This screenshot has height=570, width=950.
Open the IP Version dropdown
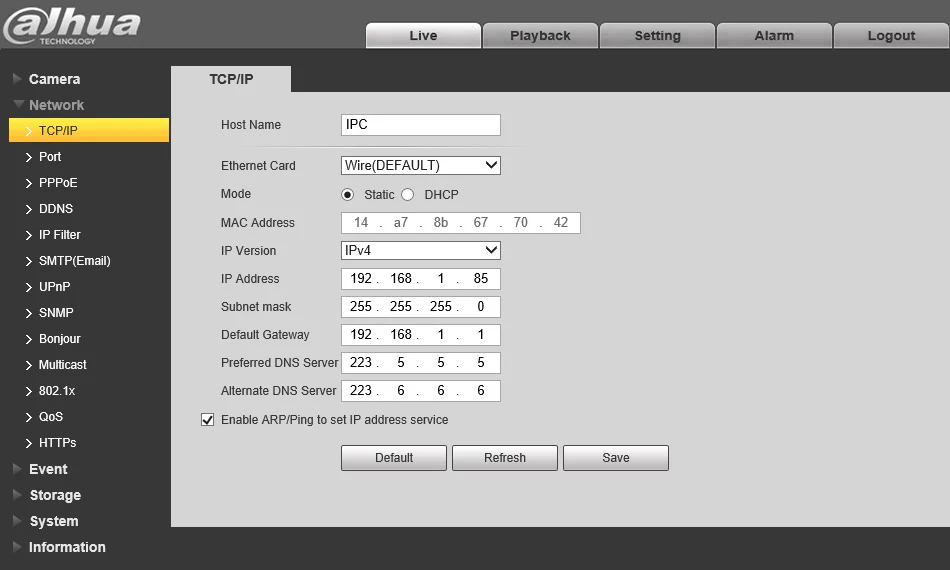[x=420, y=250]
